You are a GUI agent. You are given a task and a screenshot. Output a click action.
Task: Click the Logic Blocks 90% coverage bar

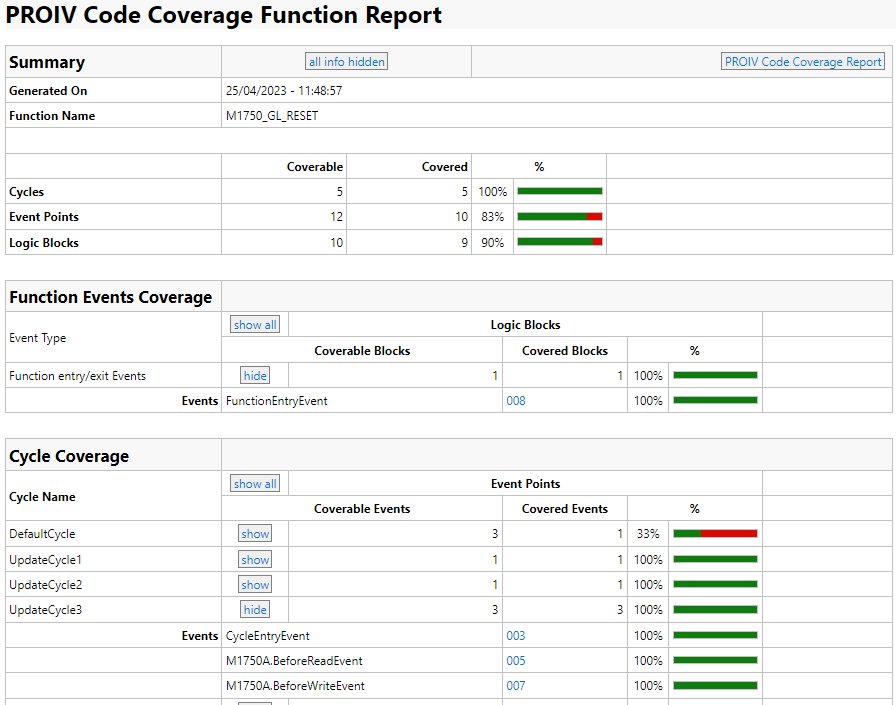click(x=560, y=242)
